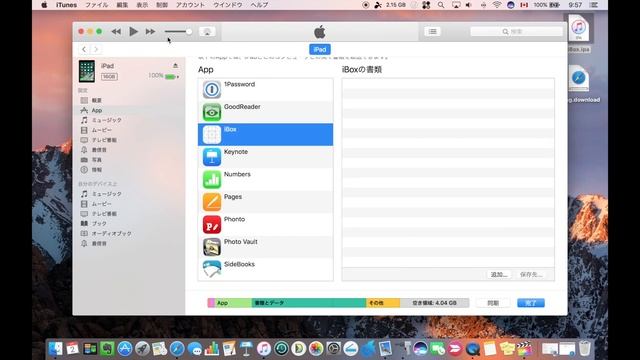This screenshot has width=640, height=360.
Task: Click the App segment of storage bar
Action: 233,303
